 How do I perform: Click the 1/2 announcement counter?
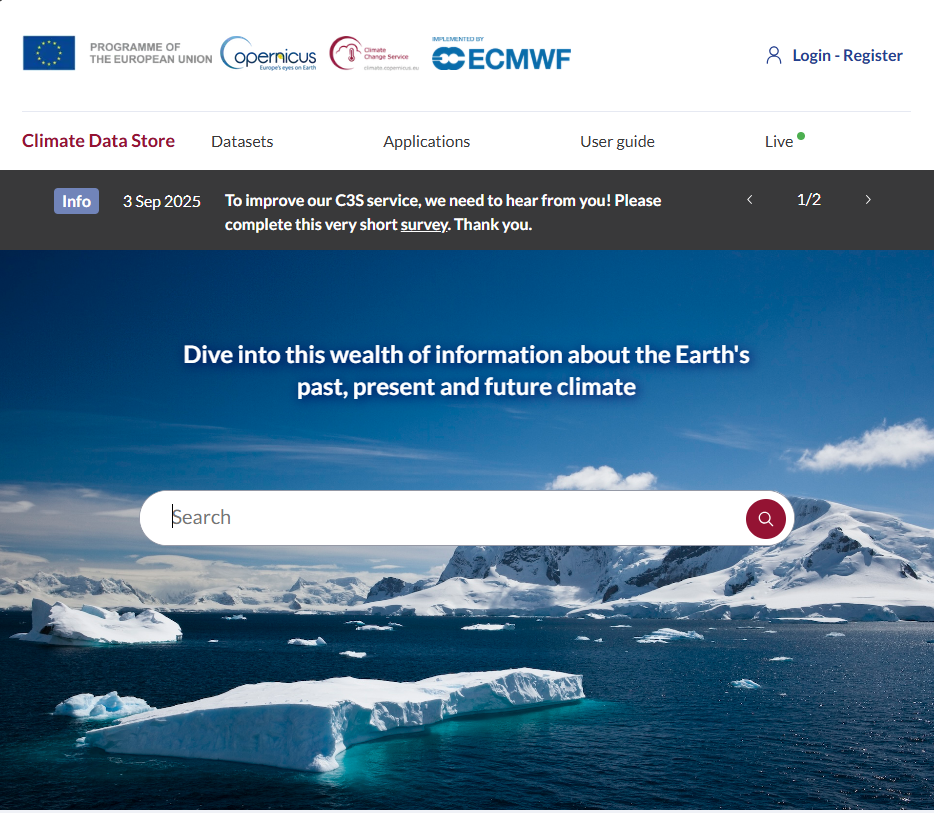pos(809,200)
